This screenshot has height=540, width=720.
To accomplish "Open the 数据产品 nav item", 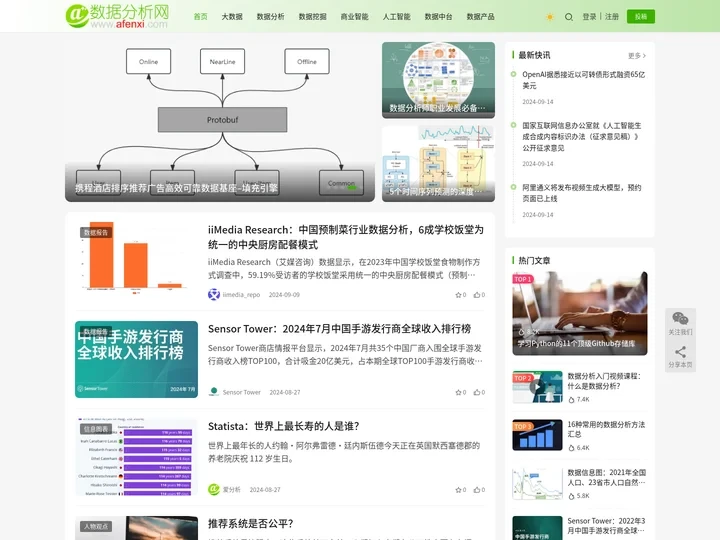I will coord(480,17).
